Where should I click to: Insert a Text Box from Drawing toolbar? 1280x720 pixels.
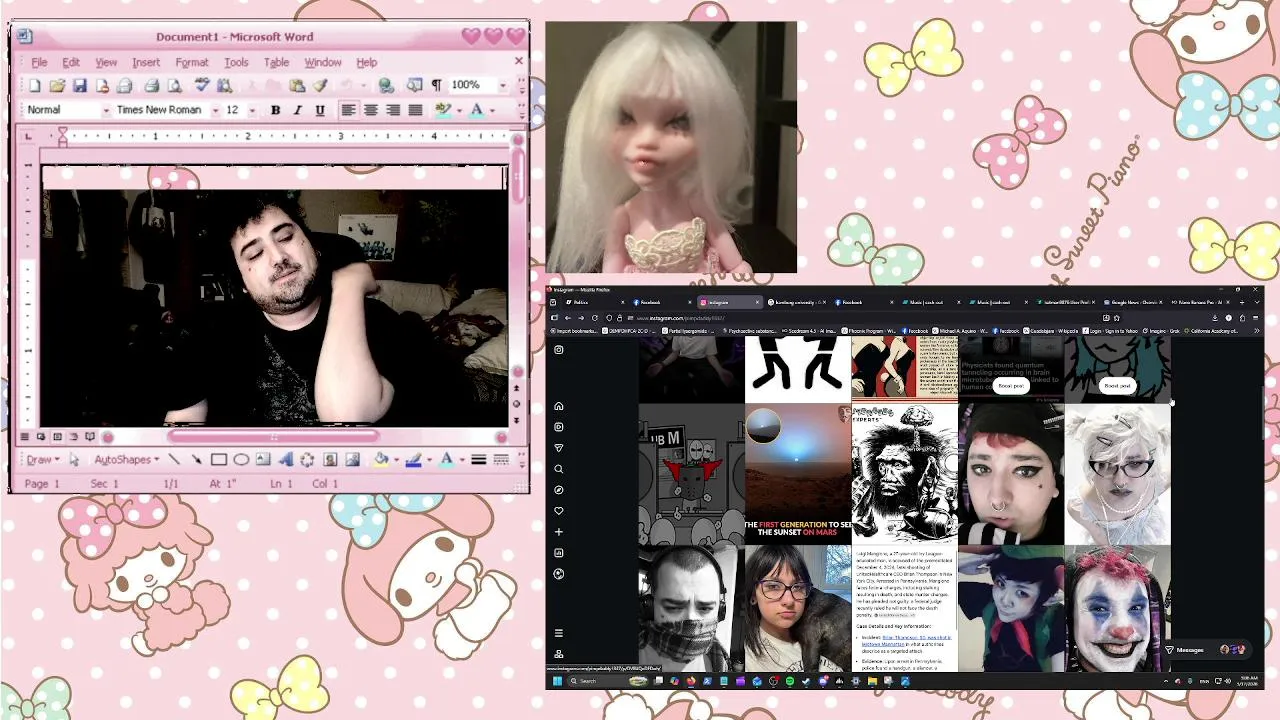pos(263,460)
